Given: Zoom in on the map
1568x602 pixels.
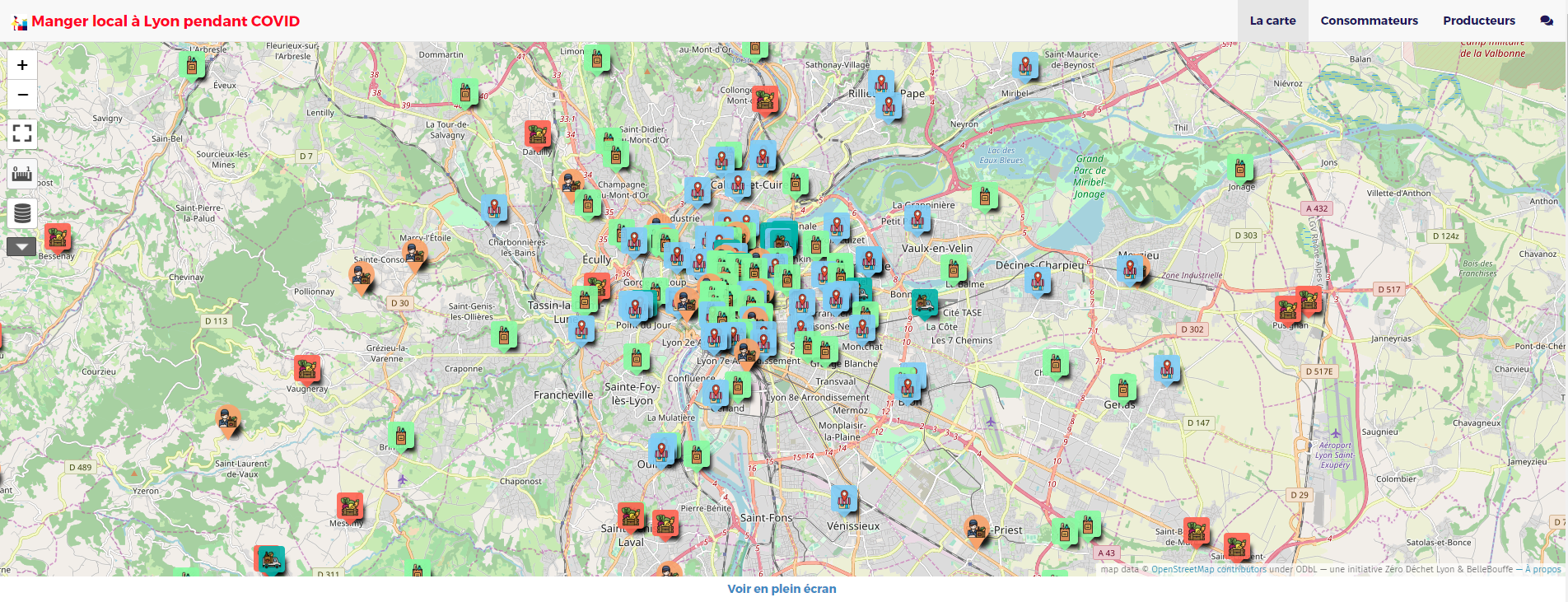Looking at the screenshot, I should (x=22, y=65).
